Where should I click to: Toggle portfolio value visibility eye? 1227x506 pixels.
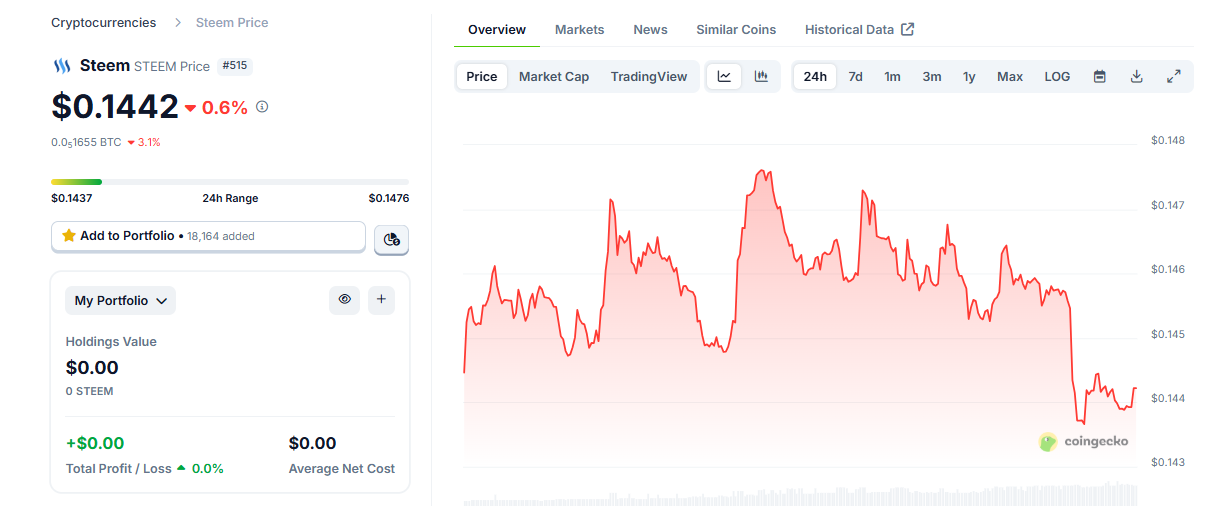pyautogui.click(x=344, y=299)
